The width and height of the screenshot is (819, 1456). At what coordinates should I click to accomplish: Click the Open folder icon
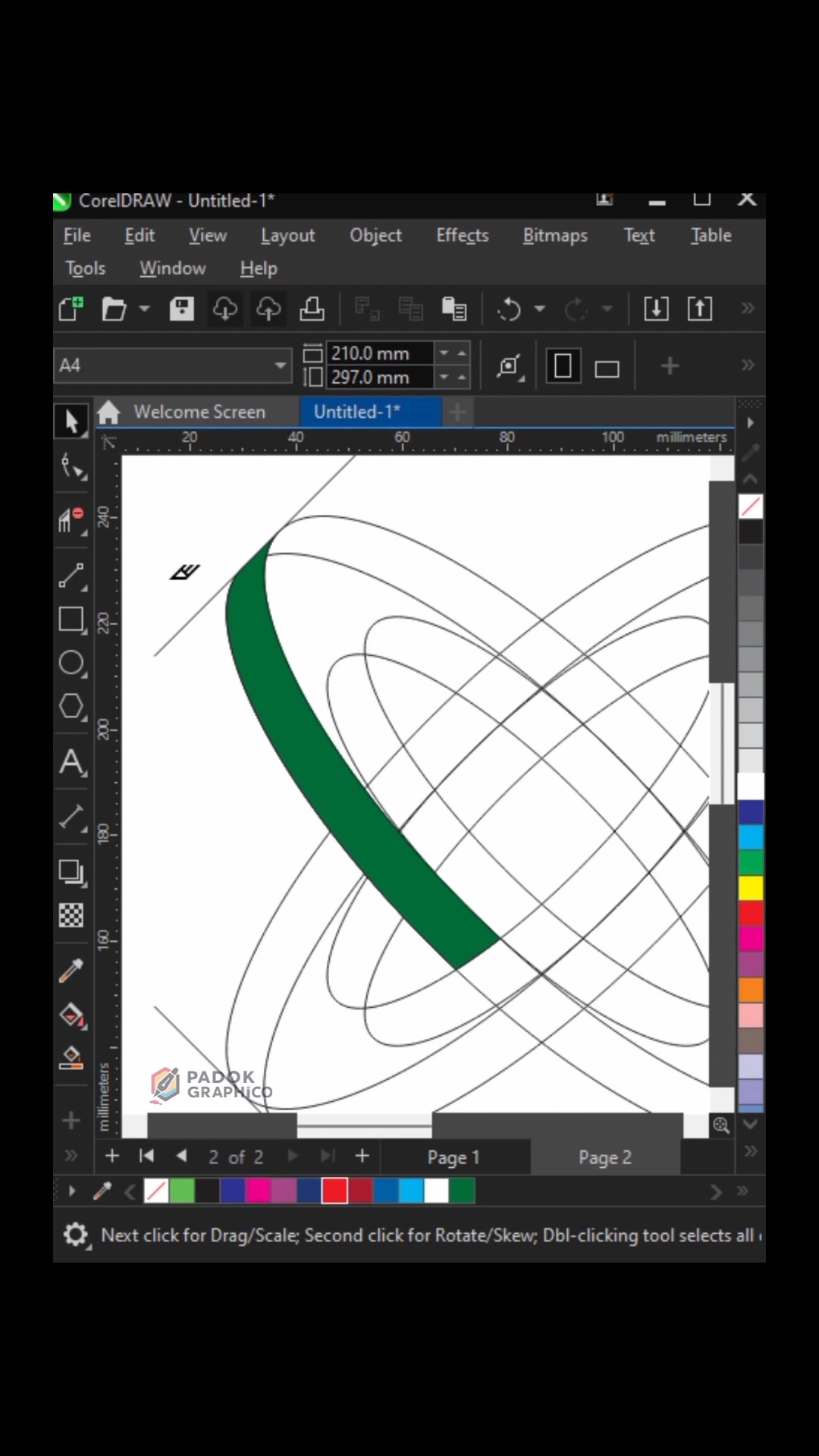[x=114, y=309]
